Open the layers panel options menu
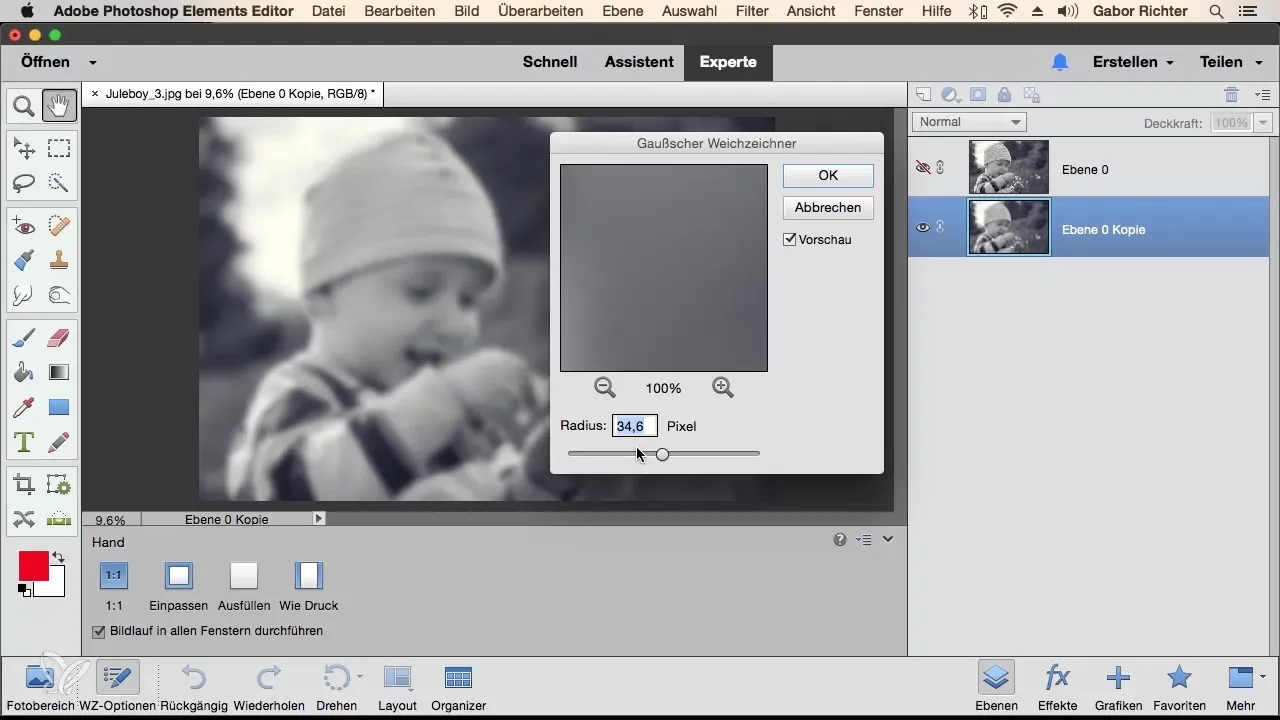Image resolution: width=1280 pixels, height=720 pixels. pyautogui.click(x=1262, y=95)
